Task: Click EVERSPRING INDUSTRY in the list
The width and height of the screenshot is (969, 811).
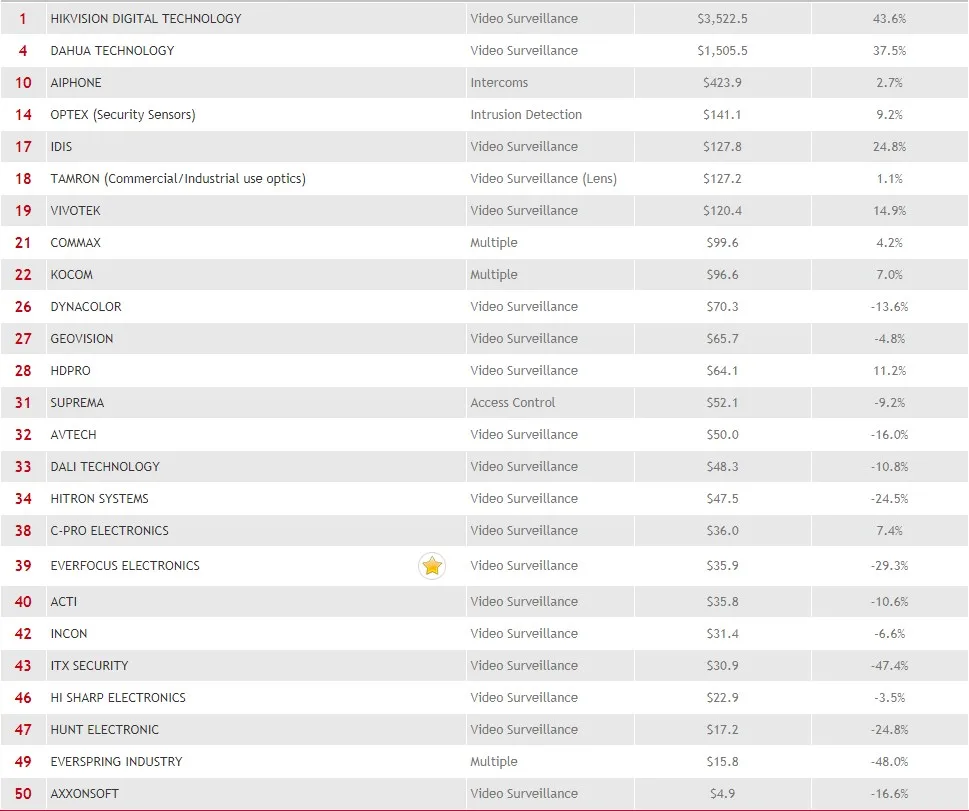Action: click(x=116, y=762)
